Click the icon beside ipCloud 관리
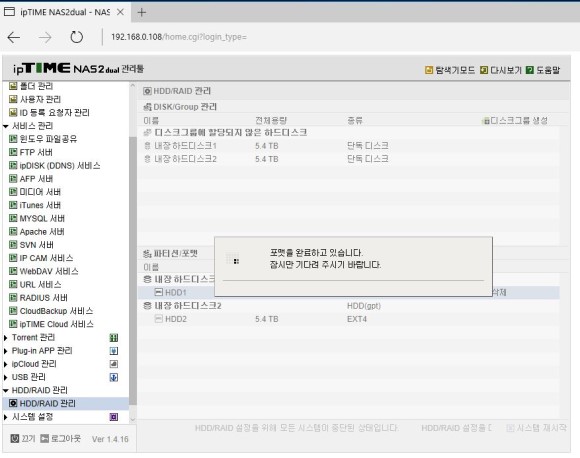Image resolution: width=580 pixels, height=458 pixels. [x=114, y=364]
